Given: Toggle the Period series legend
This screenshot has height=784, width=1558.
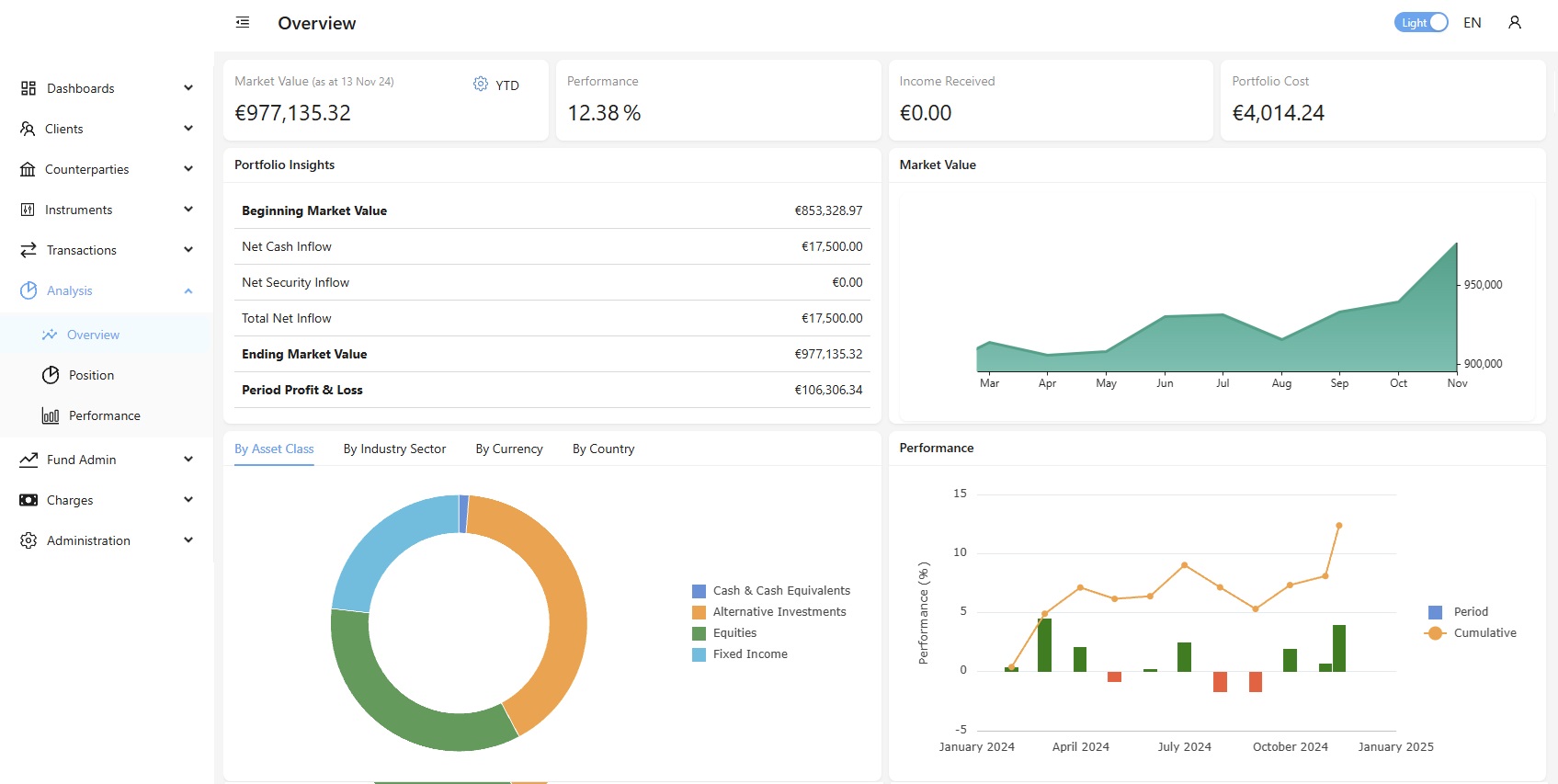Looking at the screenshot, I should (x=1458, y=612).
